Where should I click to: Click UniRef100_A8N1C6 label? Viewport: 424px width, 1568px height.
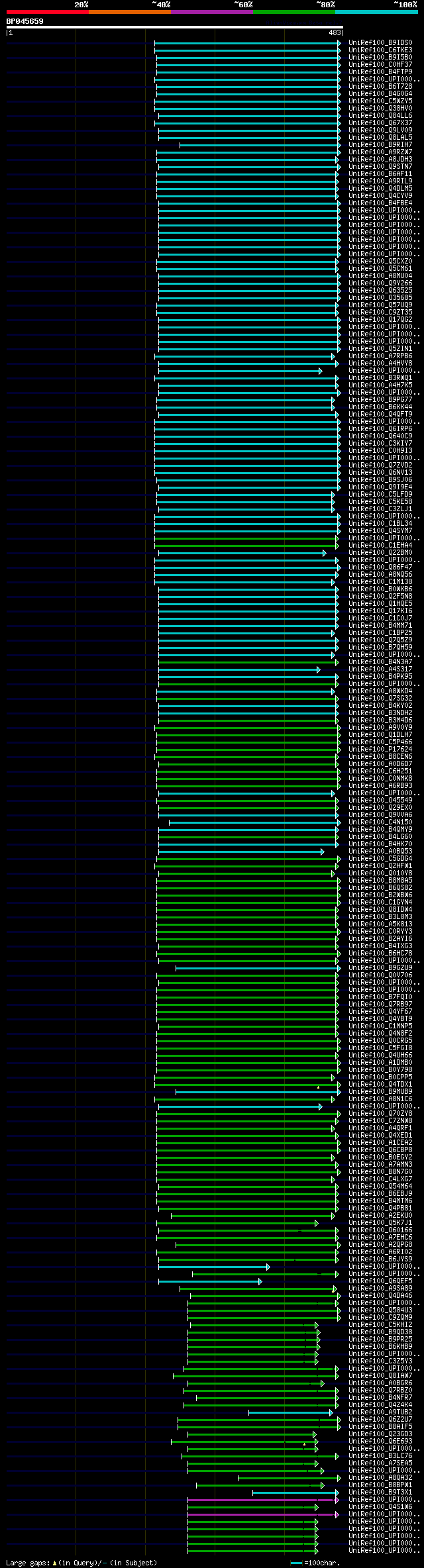(380, 1099)
